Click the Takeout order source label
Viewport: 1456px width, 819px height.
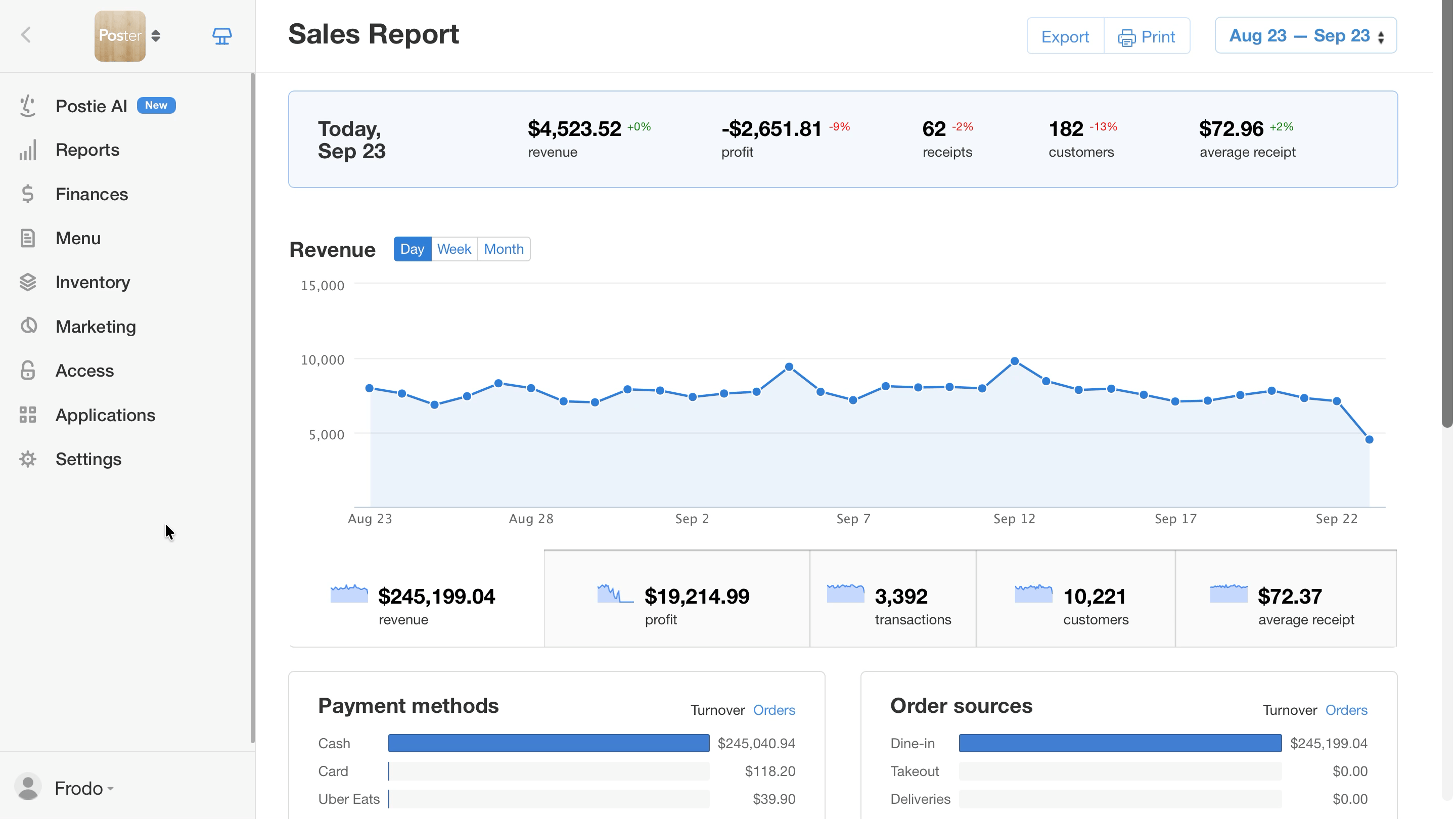click(x=915, y=771)
